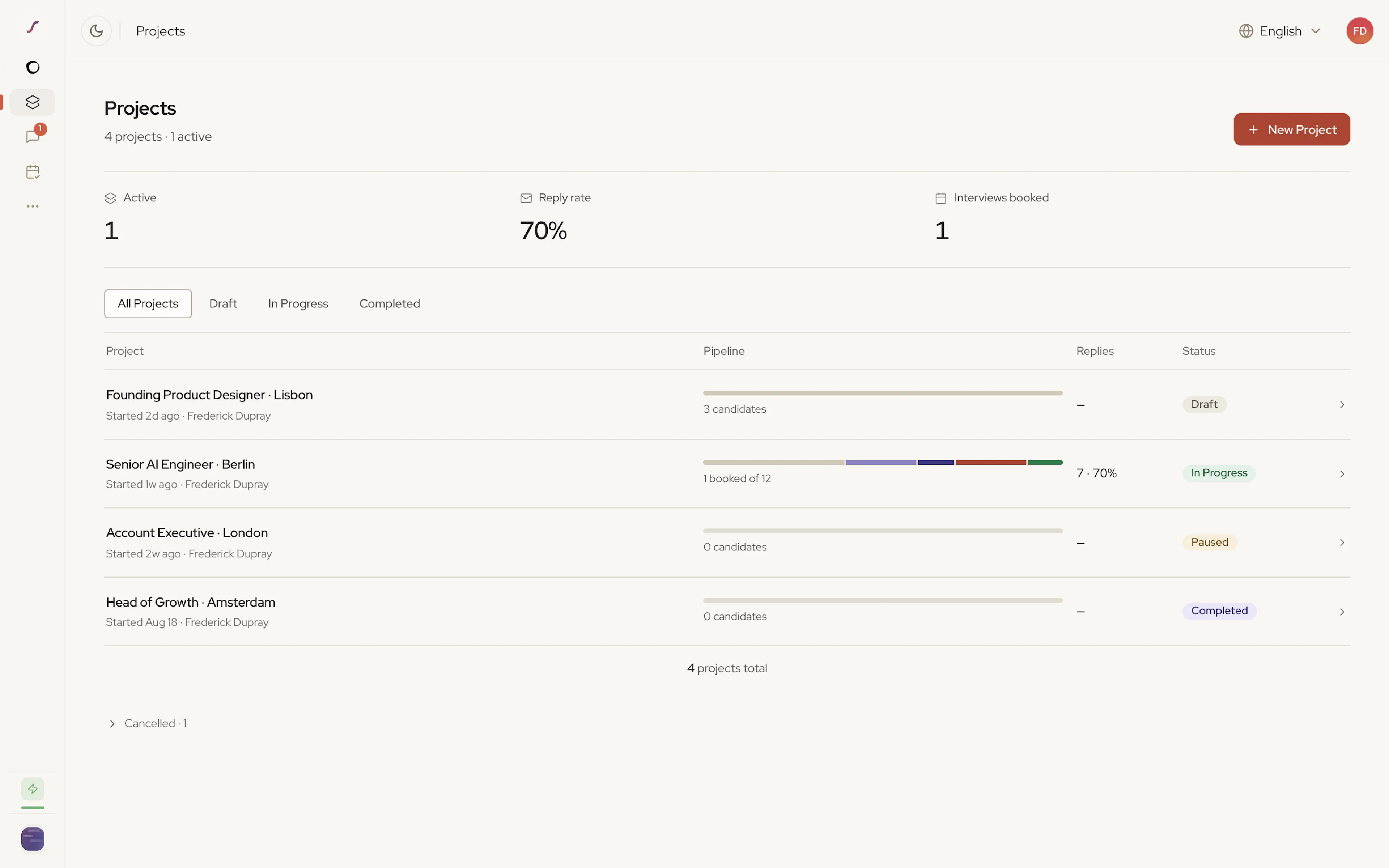
Task: Click the New Project button
Action: pos(1291,129)
